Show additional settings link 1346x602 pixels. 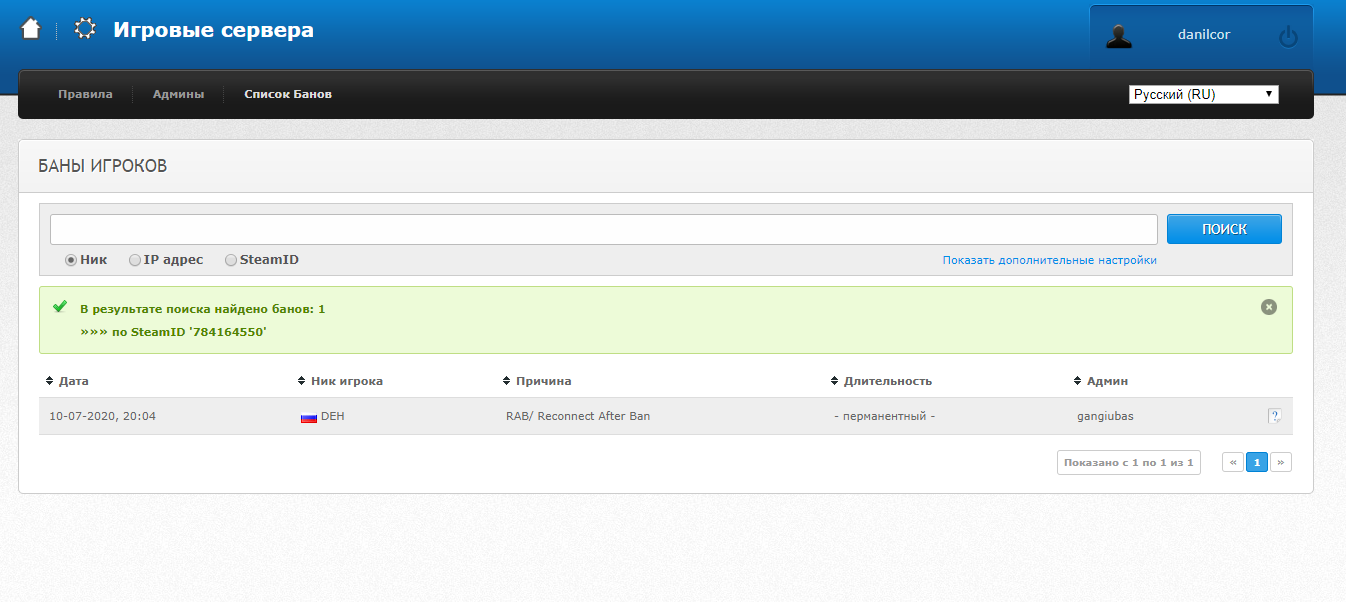(x=1049, y=260)
